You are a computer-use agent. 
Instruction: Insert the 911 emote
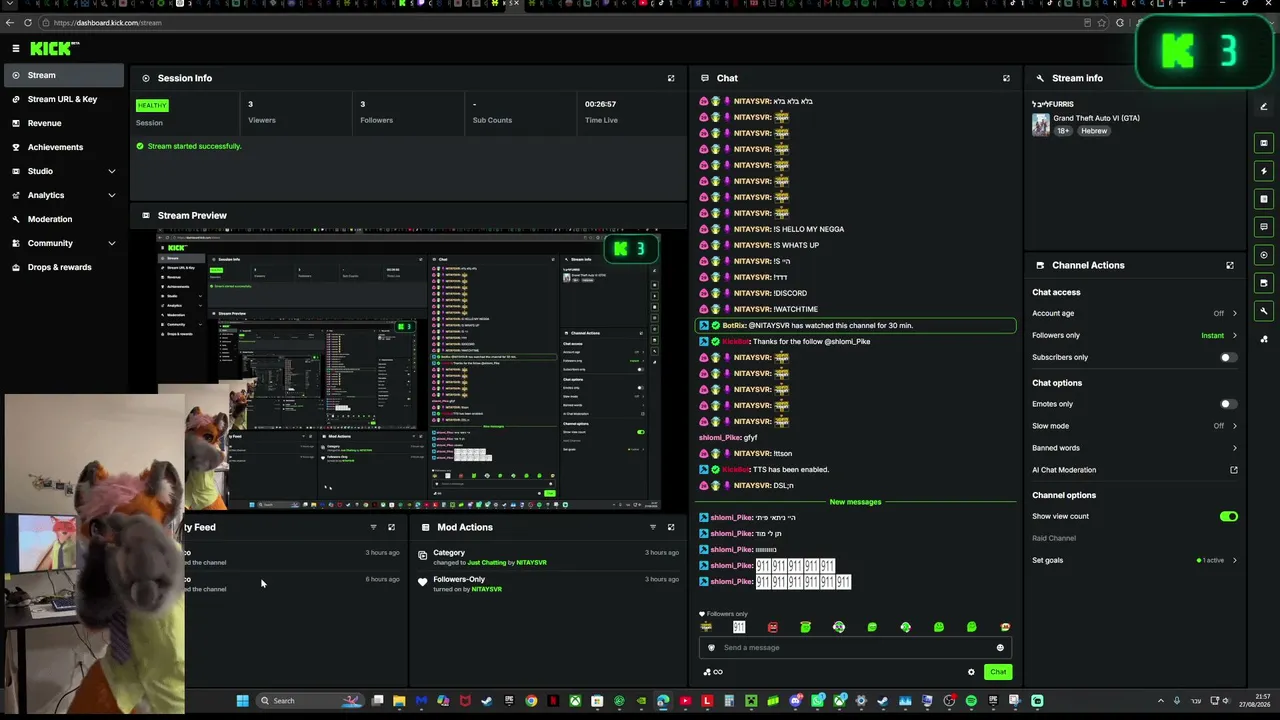point(739,627)
